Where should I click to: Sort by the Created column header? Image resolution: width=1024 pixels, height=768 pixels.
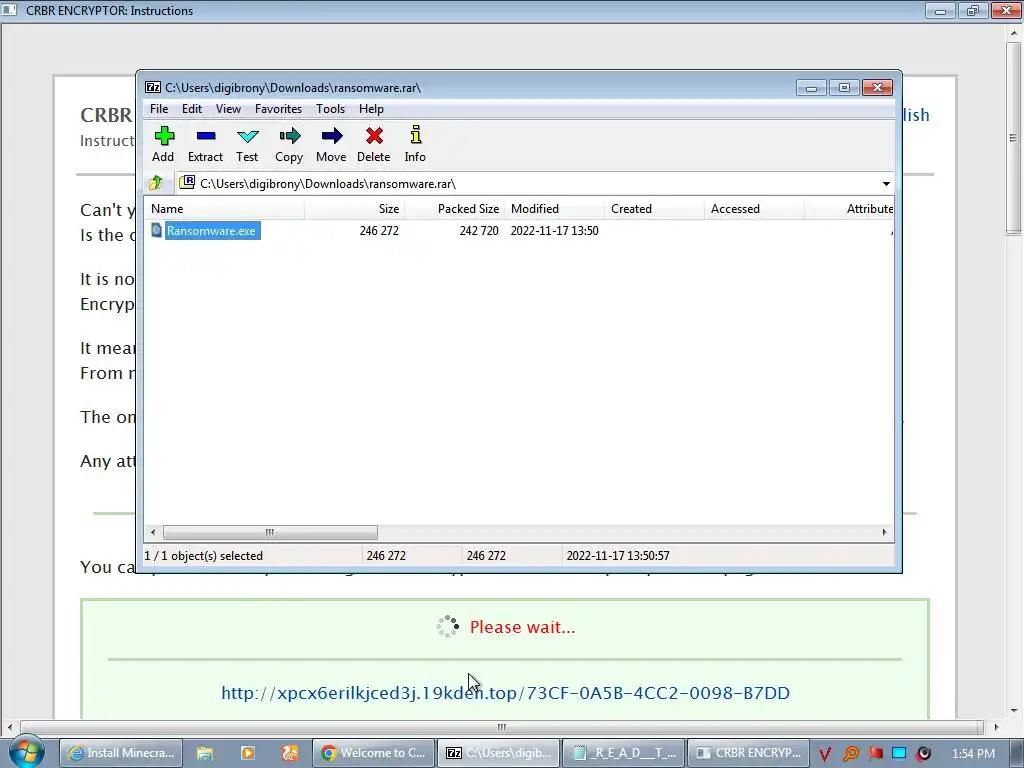[x=654, y=209]
